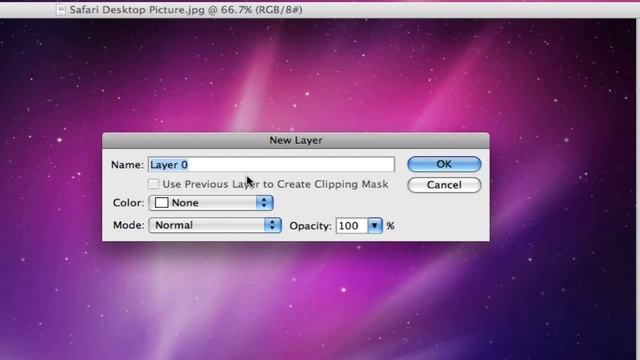Click the New Layer dialog title bar

click(x=296, y=140)
